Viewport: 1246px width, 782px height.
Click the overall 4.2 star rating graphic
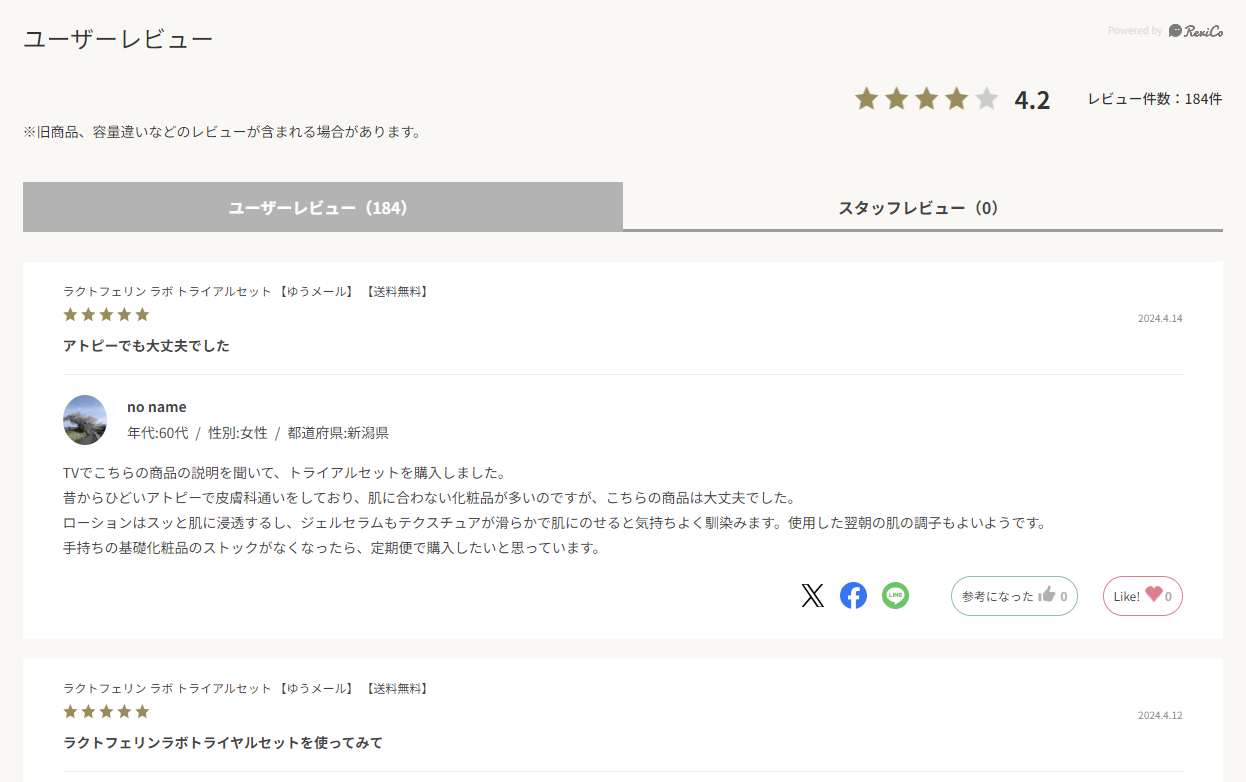point(926,99)
